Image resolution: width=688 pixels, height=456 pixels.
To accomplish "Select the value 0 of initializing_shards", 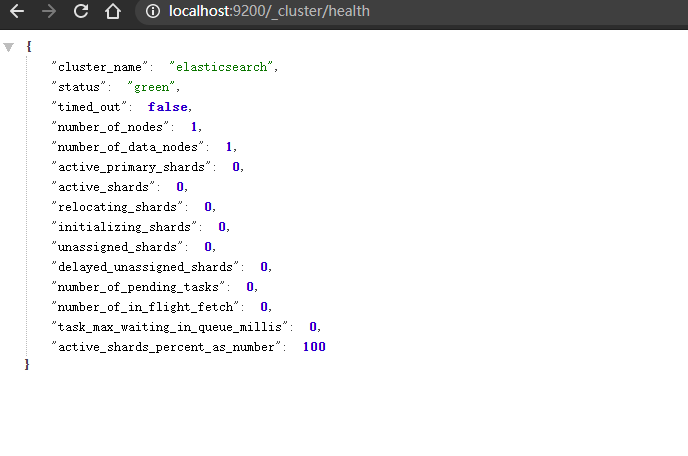I will coord(222,227).
